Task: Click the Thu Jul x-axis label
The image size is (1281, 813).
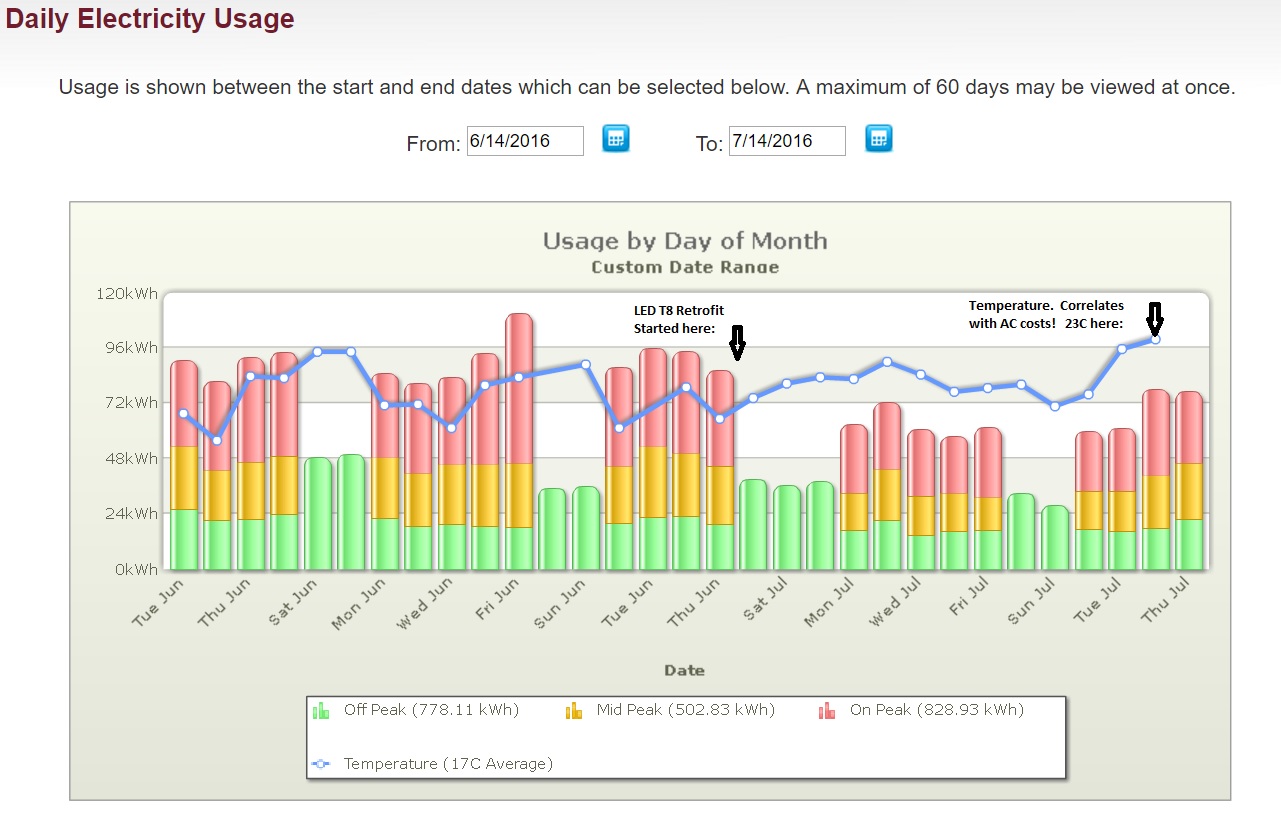Action: (x=1166, y=600)
